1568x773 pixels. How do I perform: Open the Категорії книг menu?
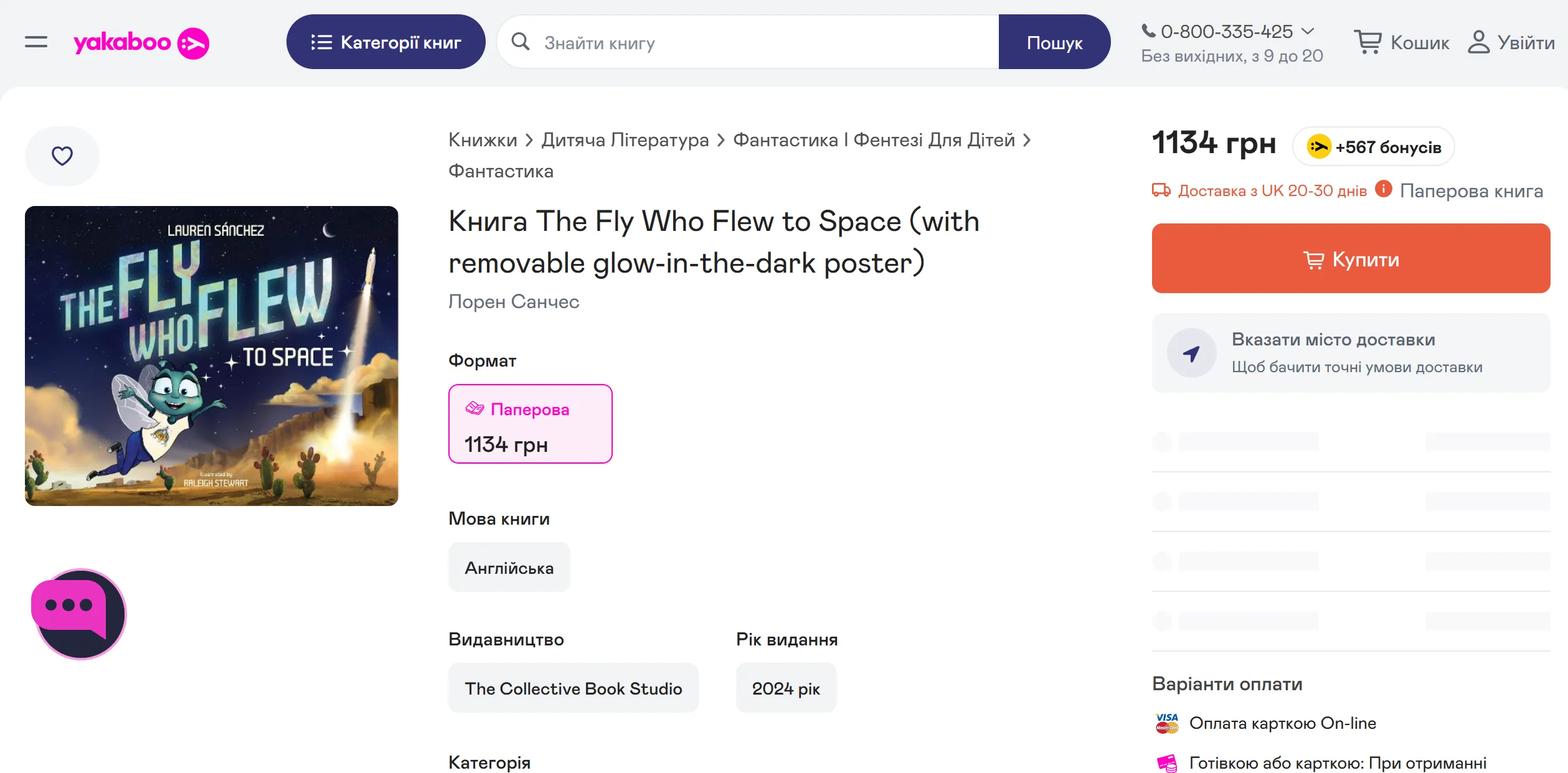[385, 42]
